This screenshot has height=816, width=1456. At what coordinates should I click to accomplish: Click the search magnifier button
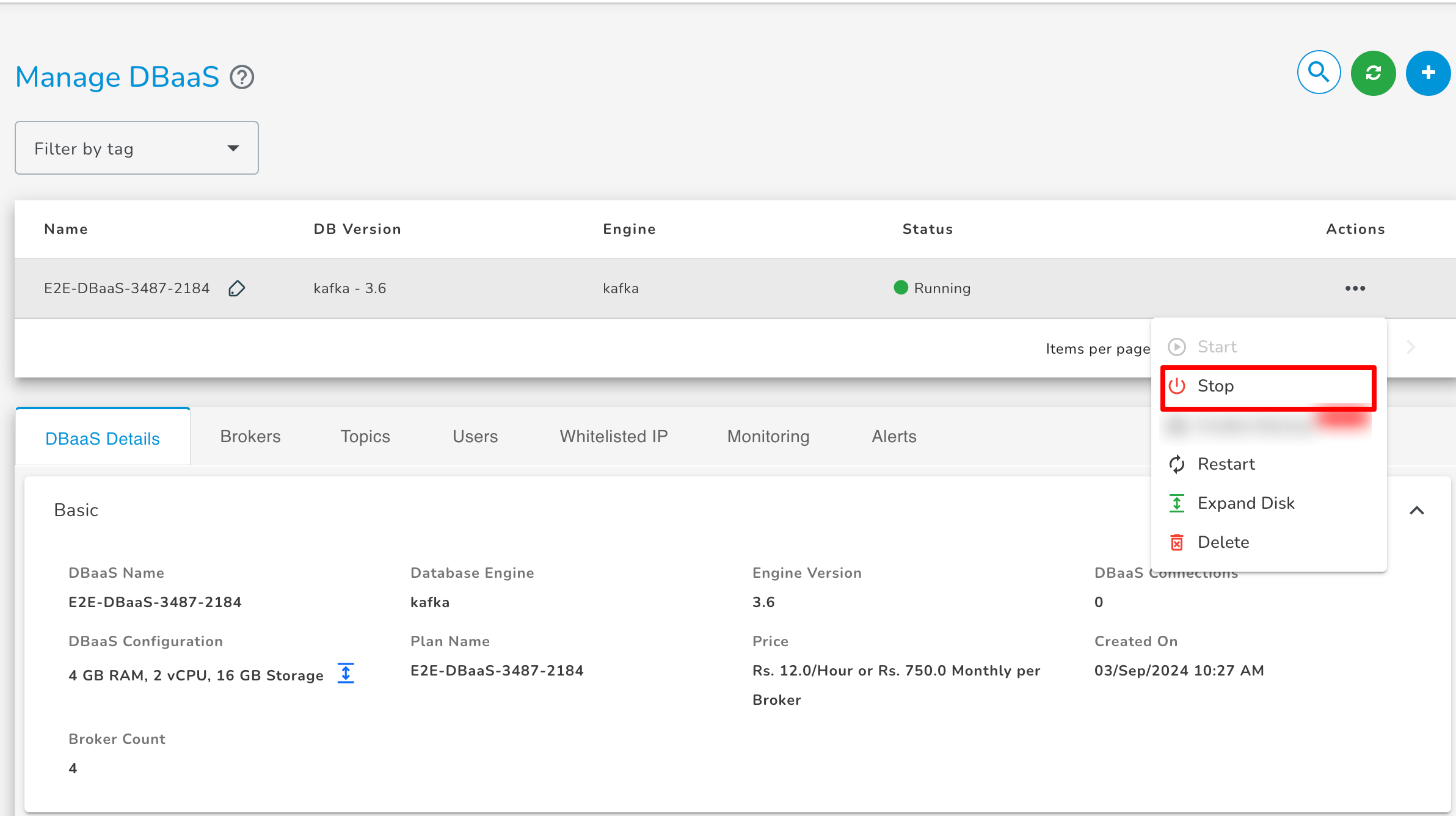pos(1319,73)
